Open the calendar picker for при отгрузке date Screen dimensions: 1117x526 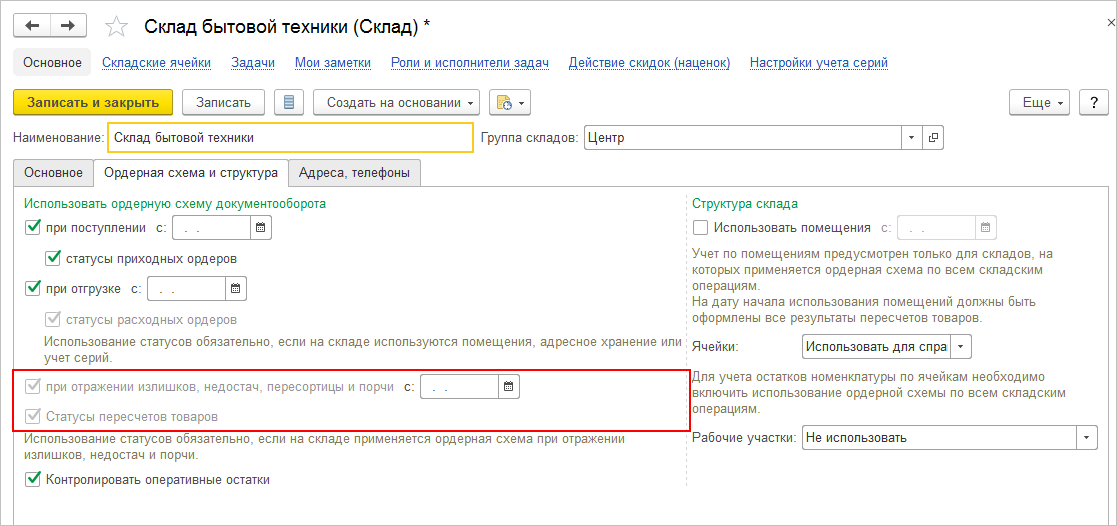(x=236, y=289)
